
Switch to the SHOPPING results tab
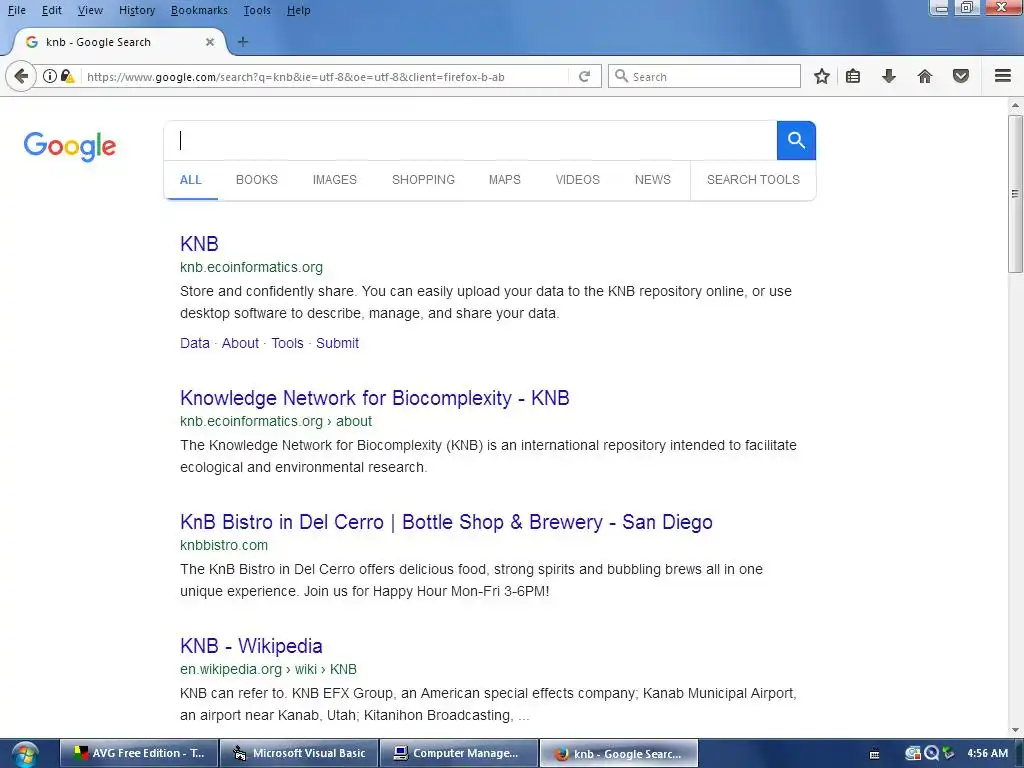point(423,180)
